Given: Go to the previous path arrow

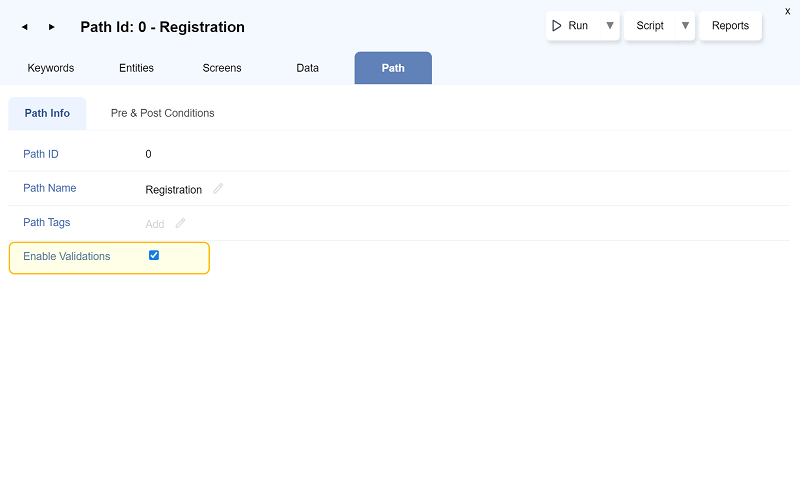Looking at the screenshot, I should pyautogui.click(x=24, y=27).
